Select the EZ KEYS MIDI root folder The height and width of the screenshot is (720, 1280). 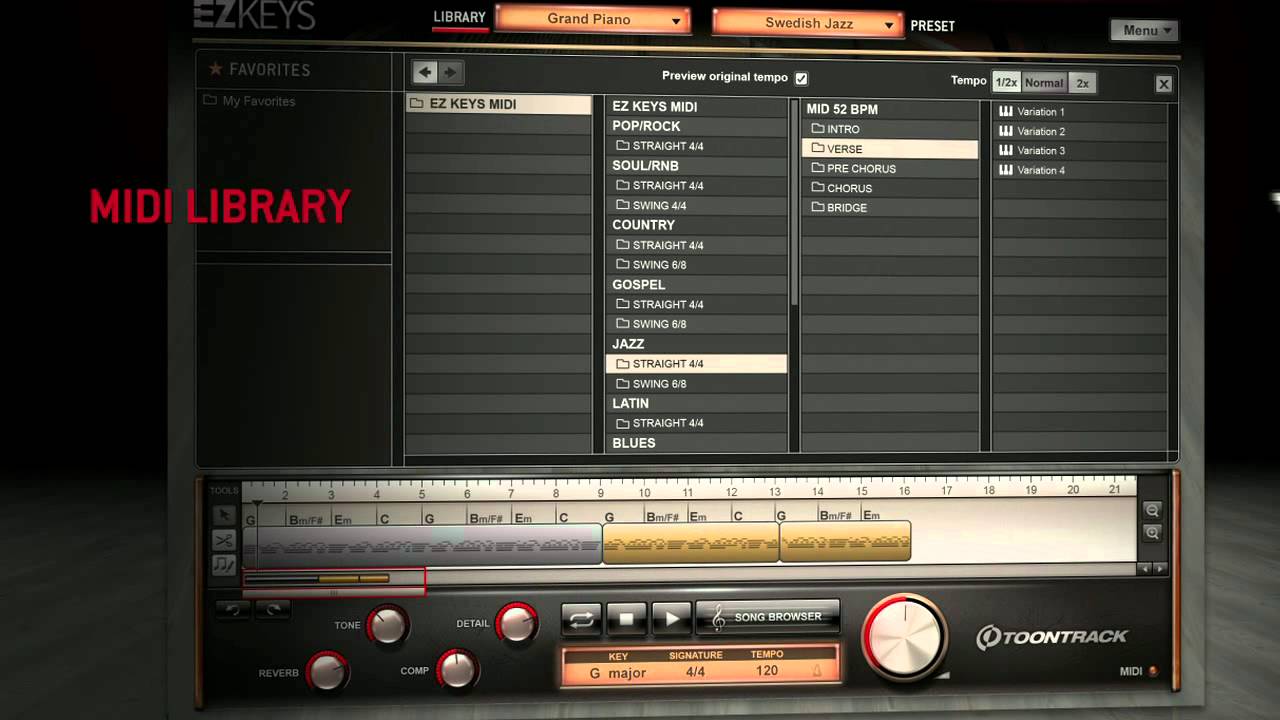point(498,104)
